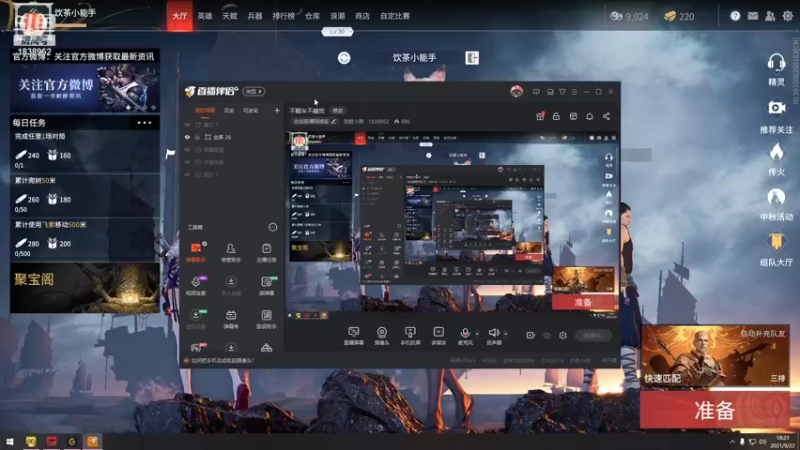Image resolution: width=800 pixels, height=450 pixels.
Task: Expand microphone options arrow
Action: (x=477, y=334)
